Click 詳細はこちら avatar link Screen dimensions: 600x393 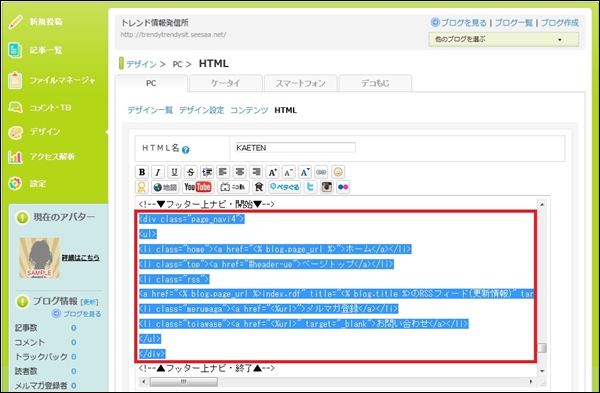pos(81,258)
